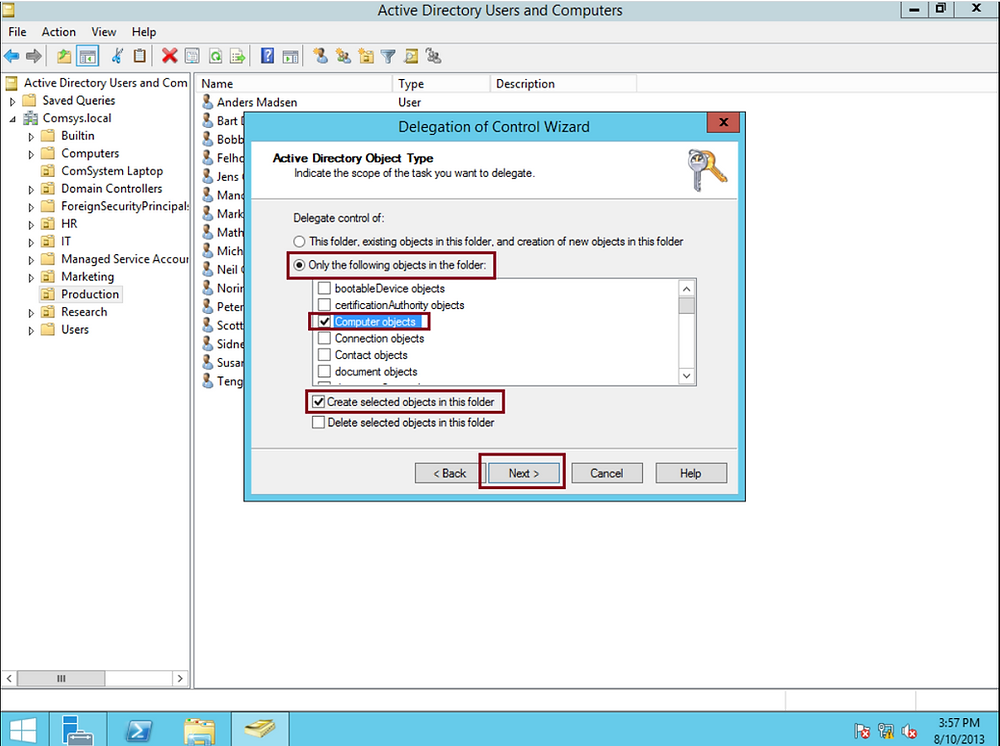Click the Find objects toolbar icon

click(x=411, y=57)
